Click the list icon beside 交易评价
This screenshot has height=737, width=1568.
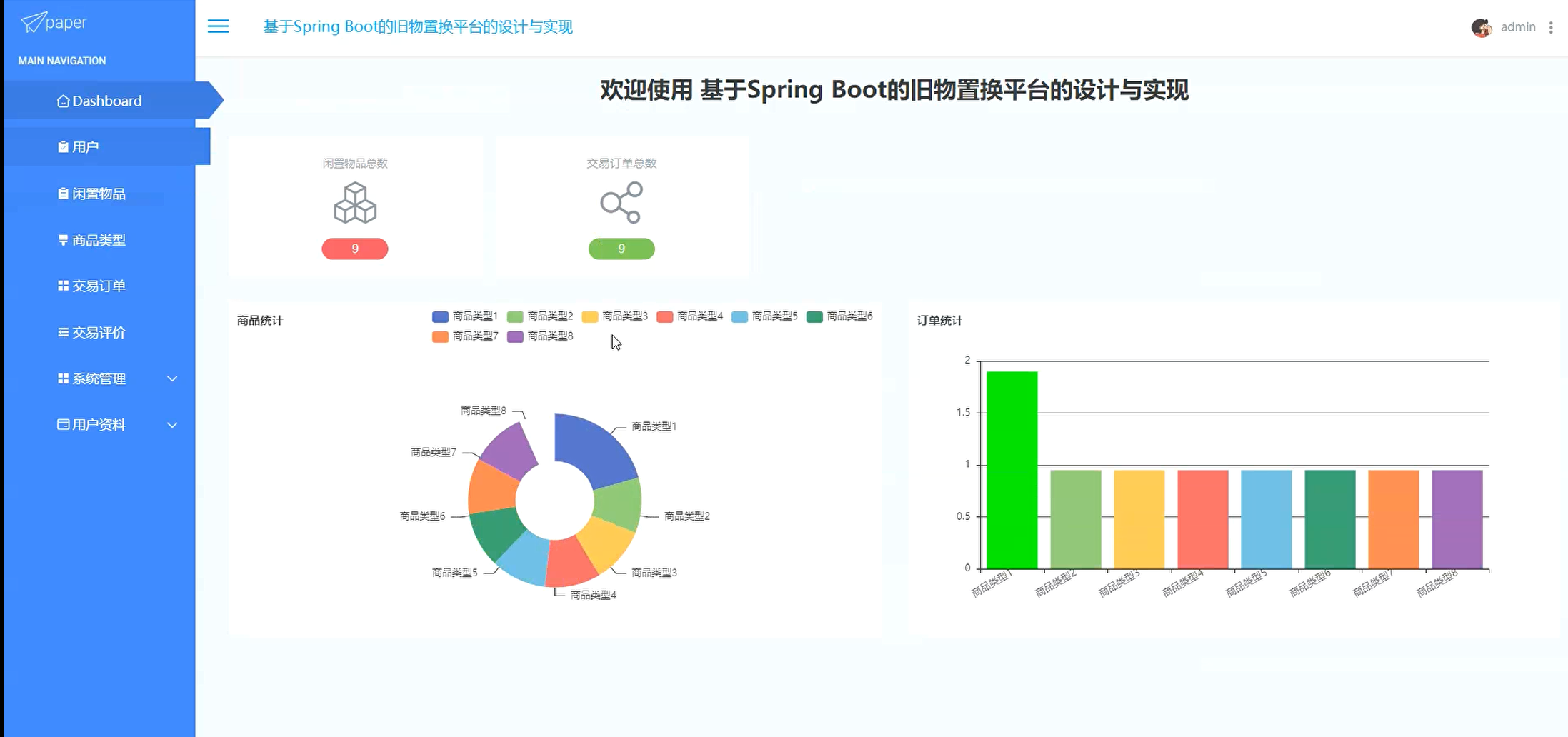point(63,332)
